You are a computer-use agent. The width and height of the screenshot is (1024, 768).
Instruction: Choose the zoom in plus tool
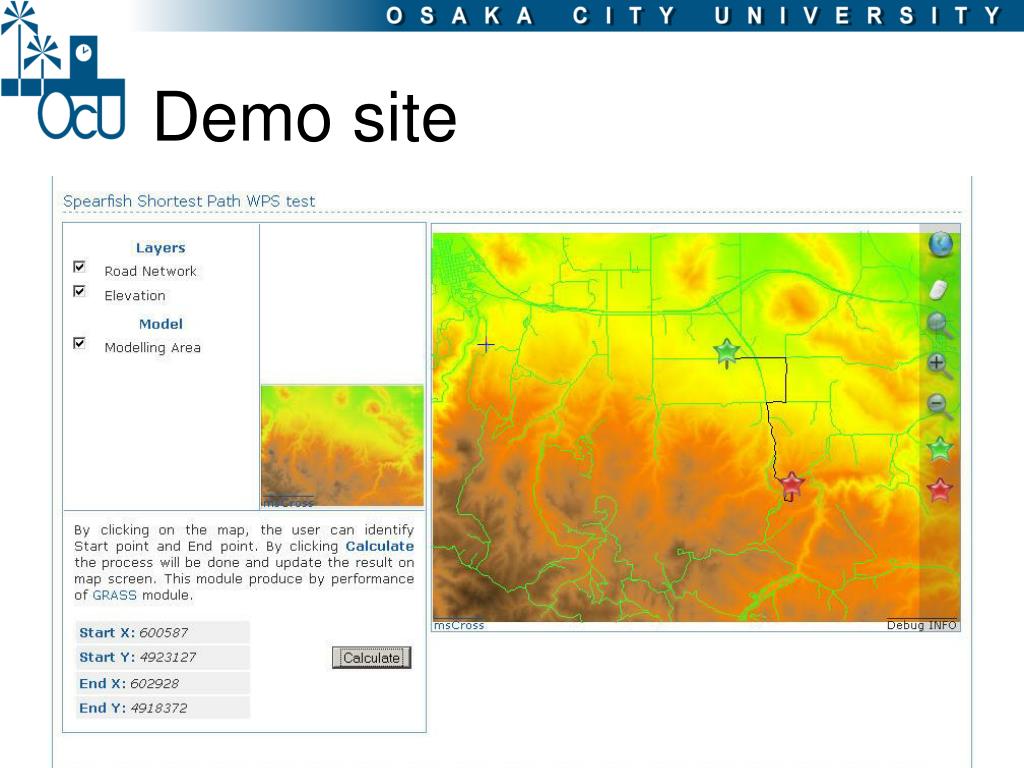[x=939, y=366]
